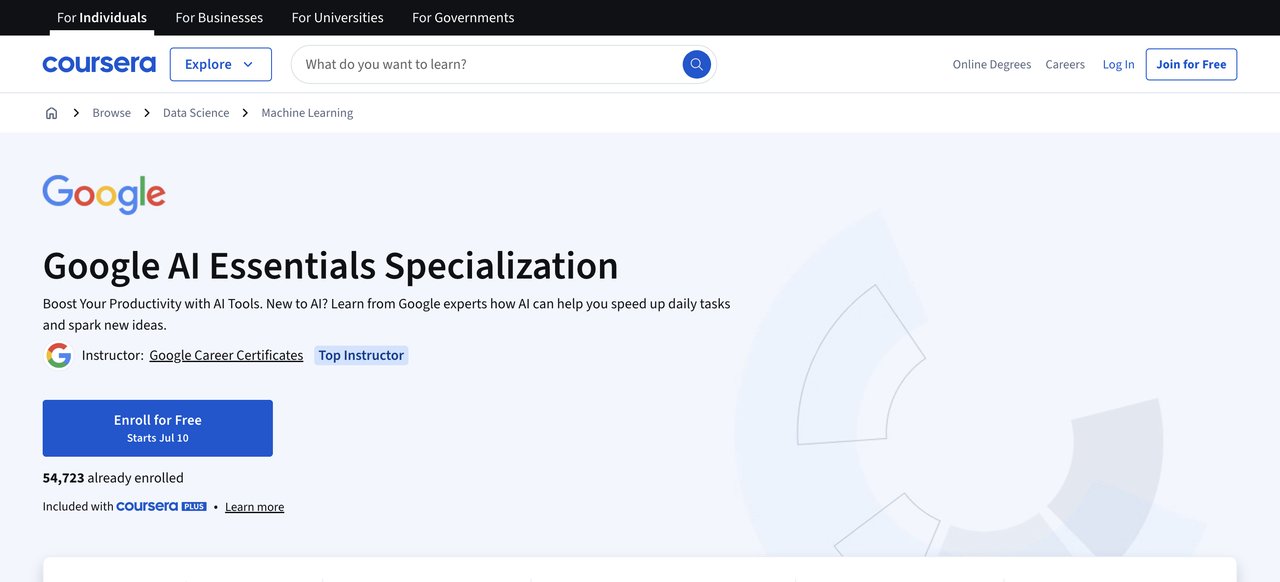Click the large Google logo
The height and width of the screenshot is (582, 1280).
tap(104, 194)
